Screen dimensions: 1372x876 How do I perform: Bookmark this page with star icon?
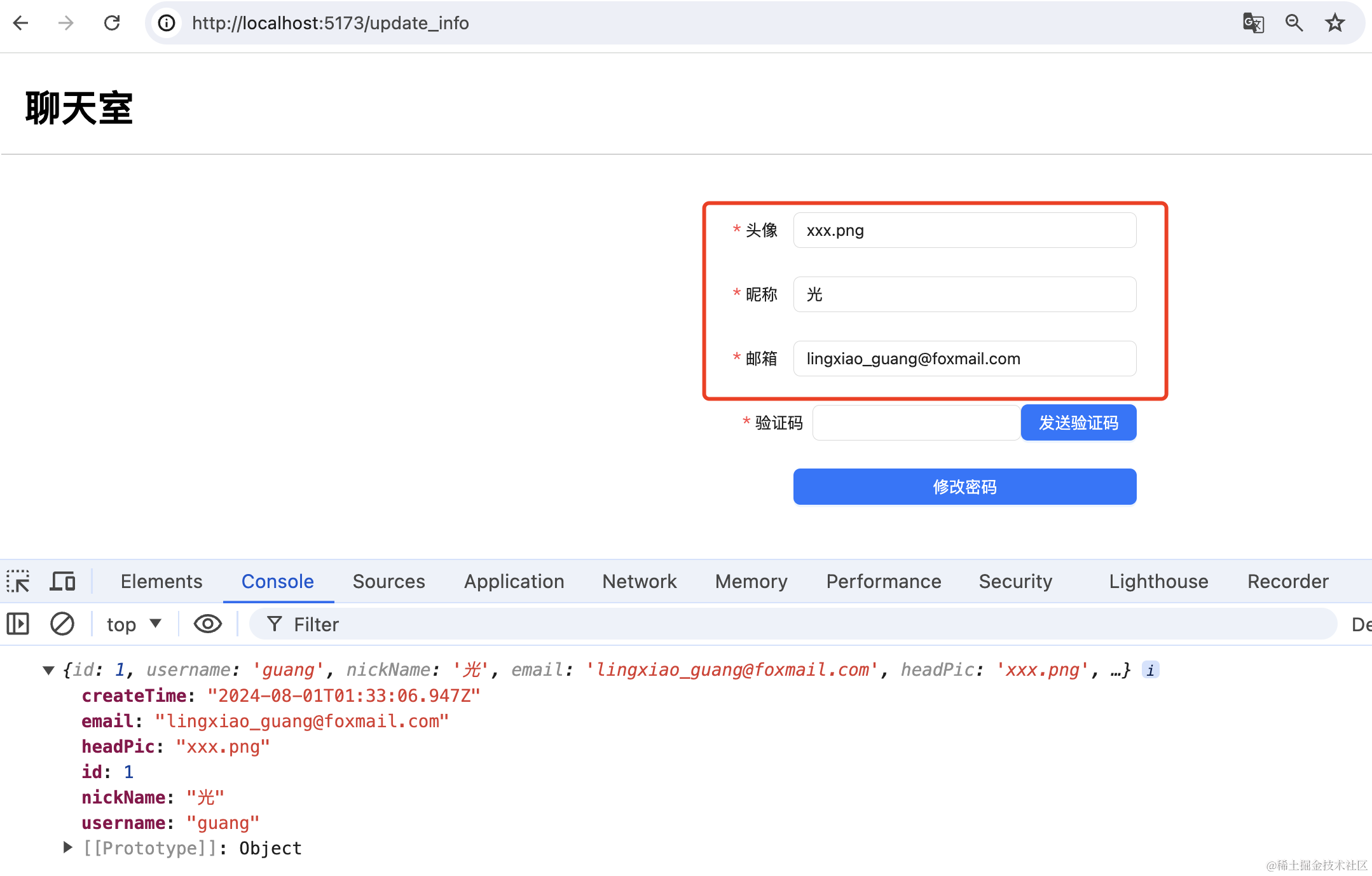pos(1334,24)
